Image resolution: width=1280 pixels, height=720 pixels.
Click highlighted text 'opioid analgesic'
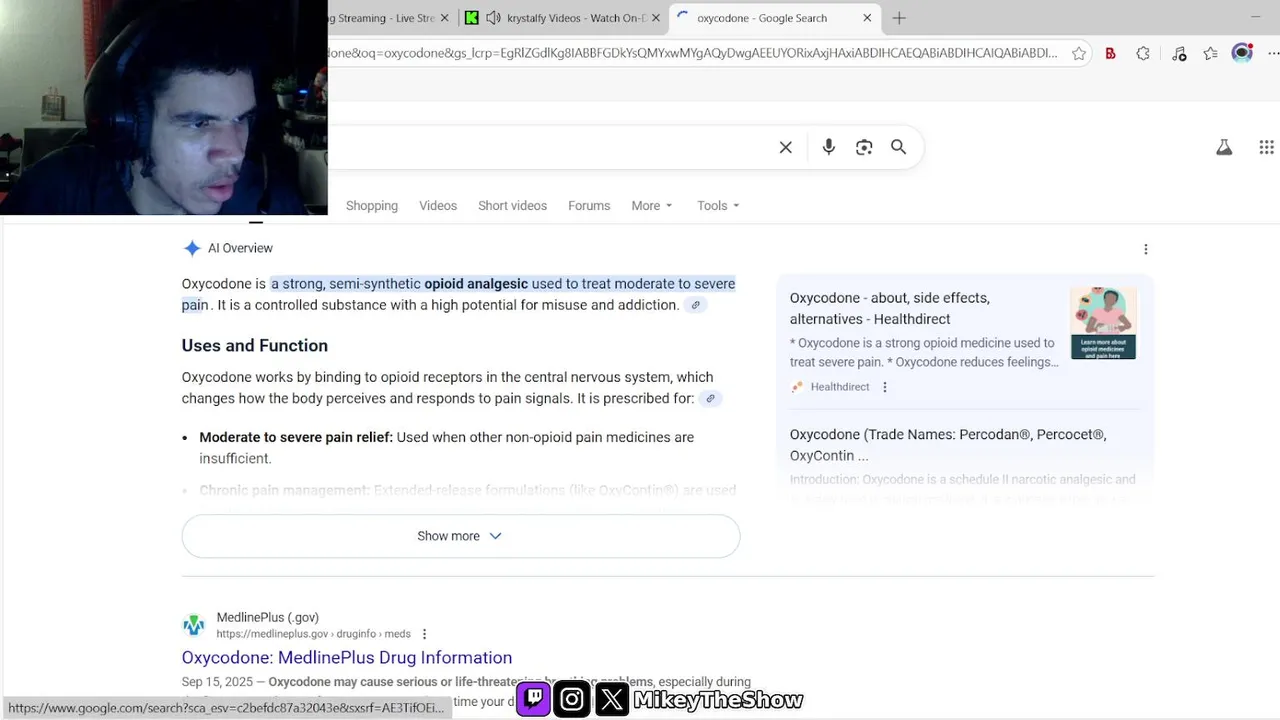pos(476,284)
